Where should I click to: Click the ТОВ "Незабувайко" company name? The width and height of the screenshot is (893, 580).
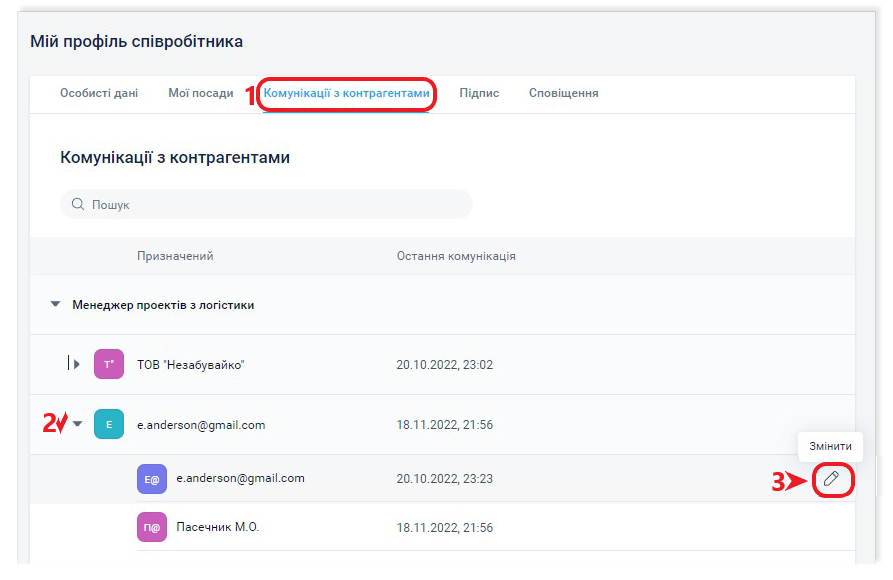click(x=190, y=365)
